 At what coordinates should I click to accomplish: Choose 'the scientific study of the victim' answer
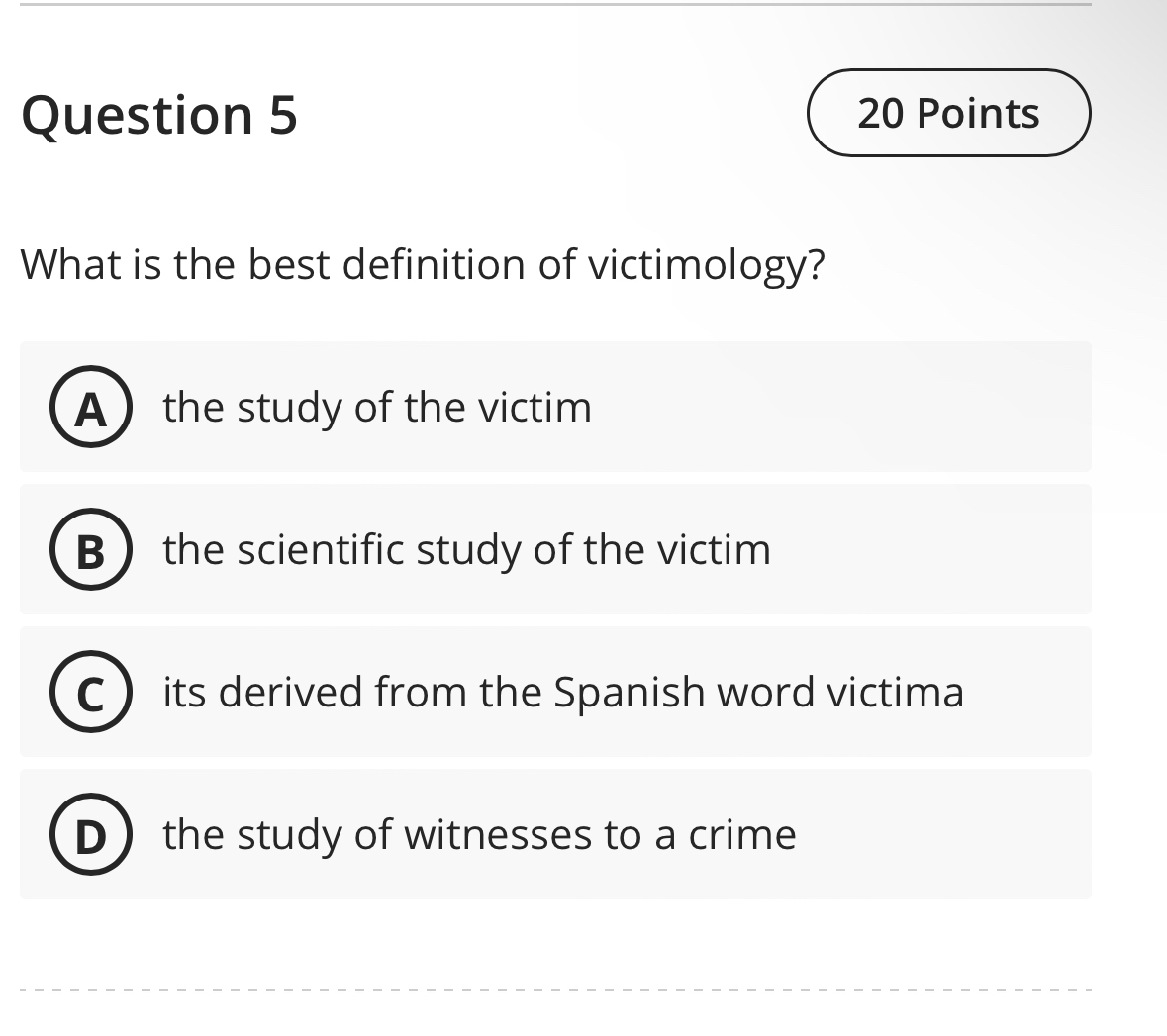click(x=466, y=550)
